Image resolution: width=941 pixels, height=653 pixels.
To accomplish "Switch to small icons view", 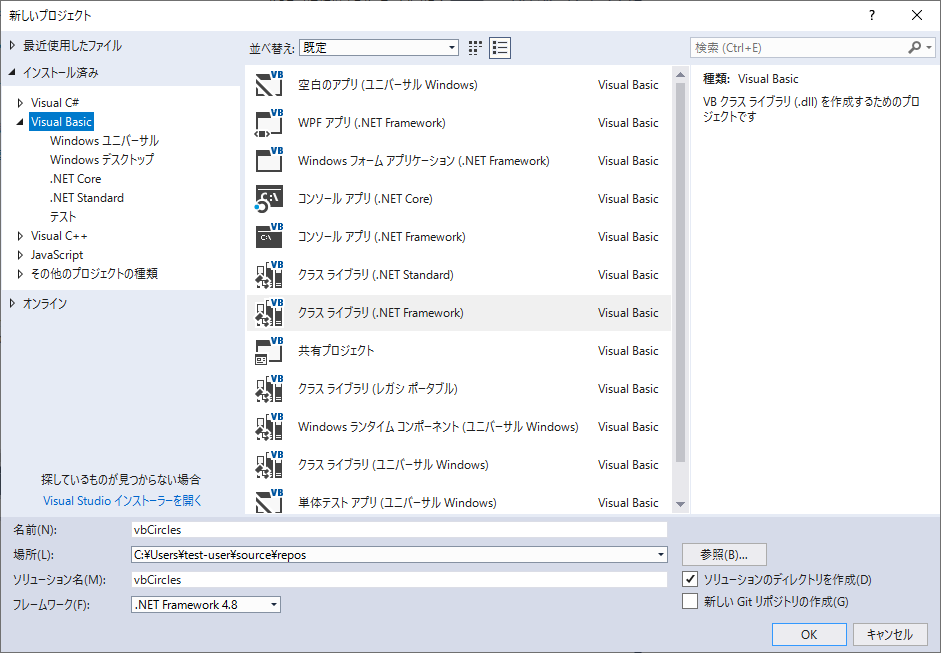I will 475,48.
